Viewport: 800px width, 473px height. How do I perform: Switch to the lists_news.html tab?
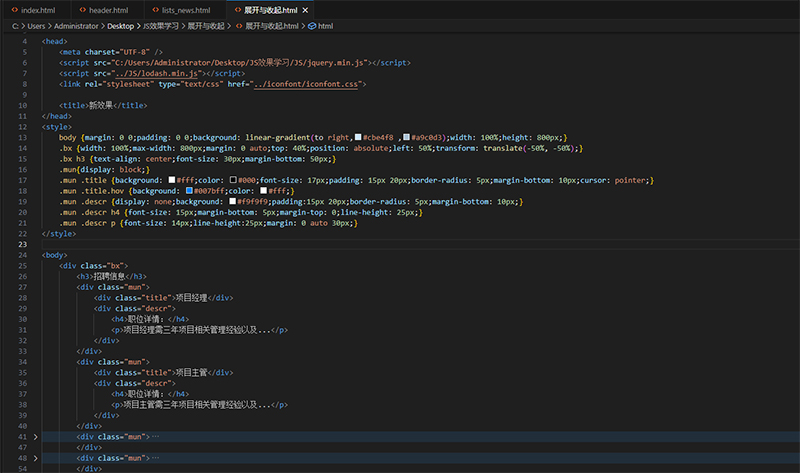(186, 10)
